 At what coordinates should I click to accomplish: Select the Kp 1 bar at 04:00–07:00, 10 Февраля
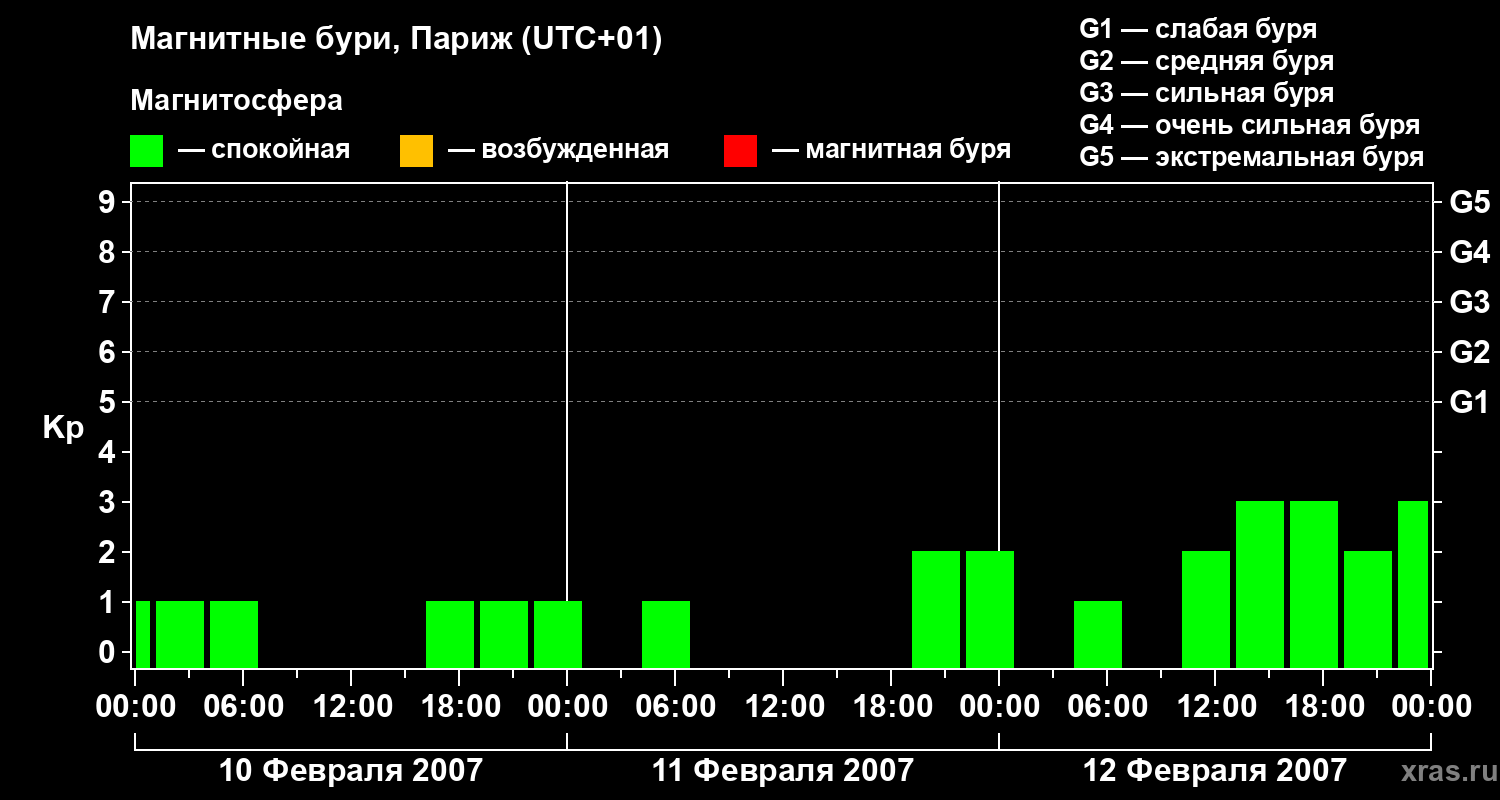[x=234, y=634]
